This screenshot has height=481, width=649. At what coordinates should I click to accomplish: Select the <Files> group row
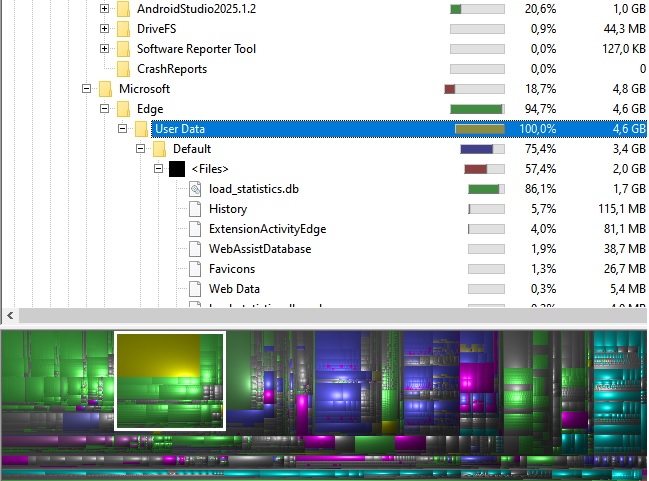pyautogui.click(x=210, y=169)
